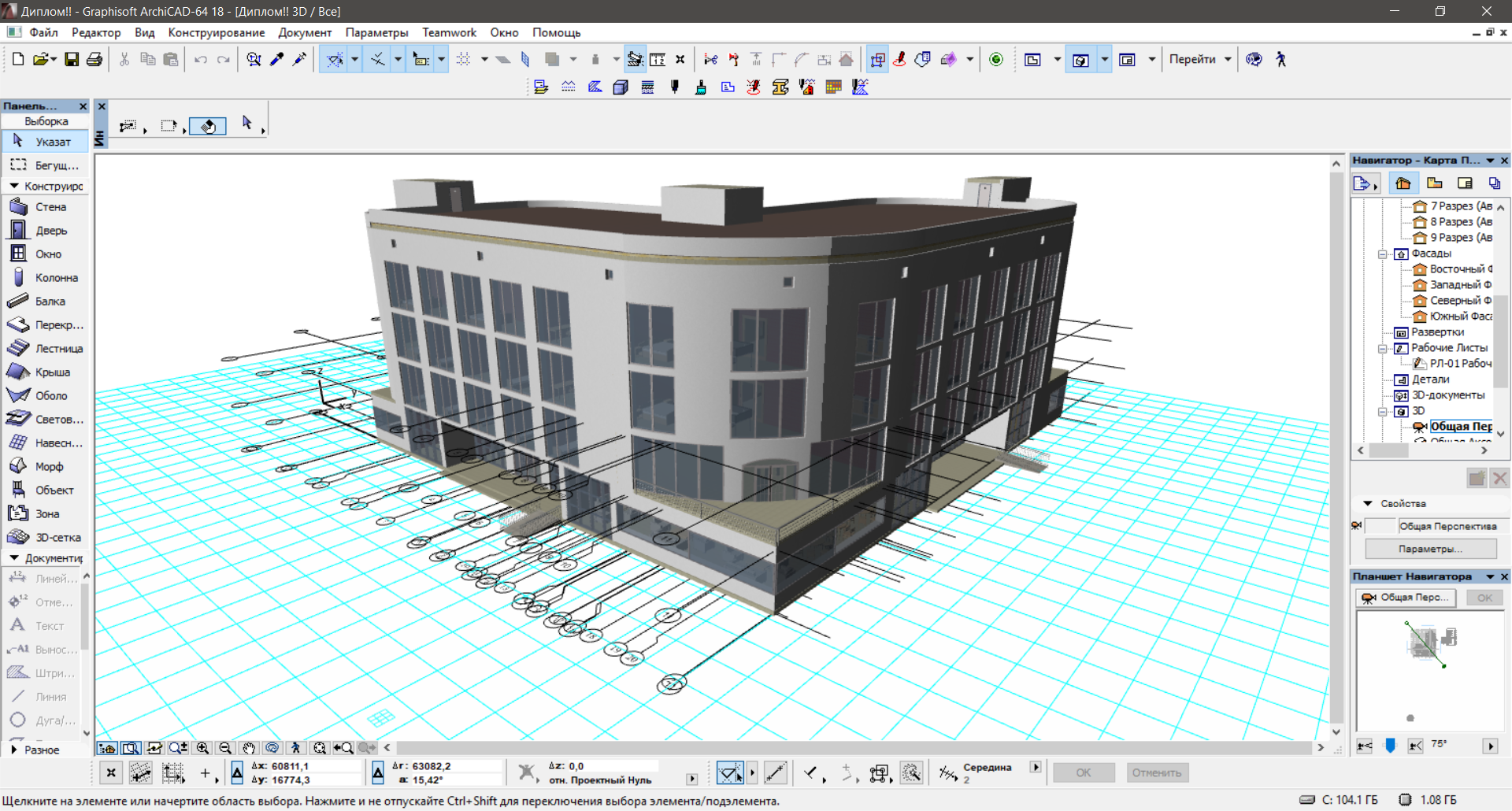Select the 3D Mesh tool (3D-сетка)

46,538
